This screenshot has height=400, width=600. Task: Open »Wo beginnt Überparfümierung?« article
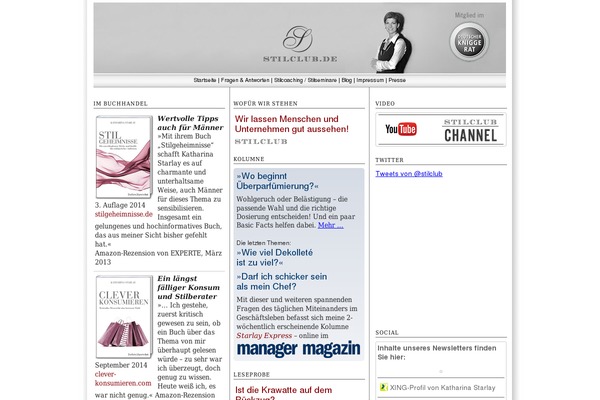277,181
